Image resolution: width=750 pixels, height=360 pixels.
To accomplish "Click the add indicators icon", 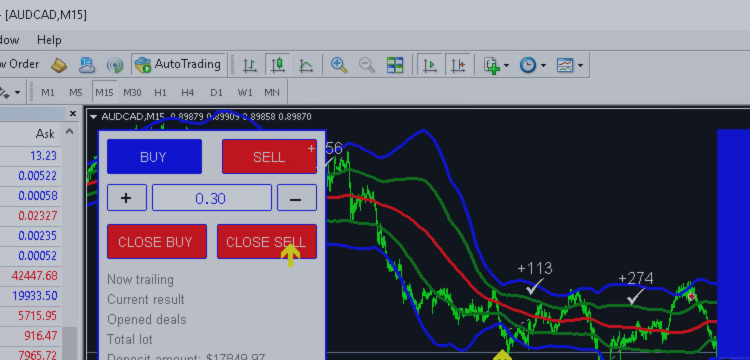I will 492,65.
